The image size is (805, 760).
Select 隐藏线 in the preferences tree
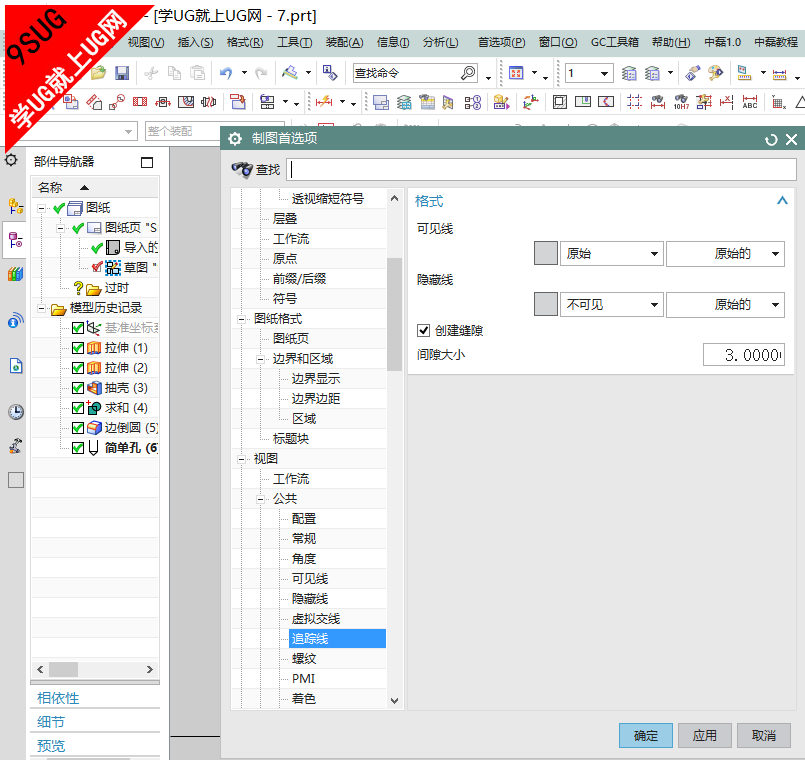(x=310, y=599)
